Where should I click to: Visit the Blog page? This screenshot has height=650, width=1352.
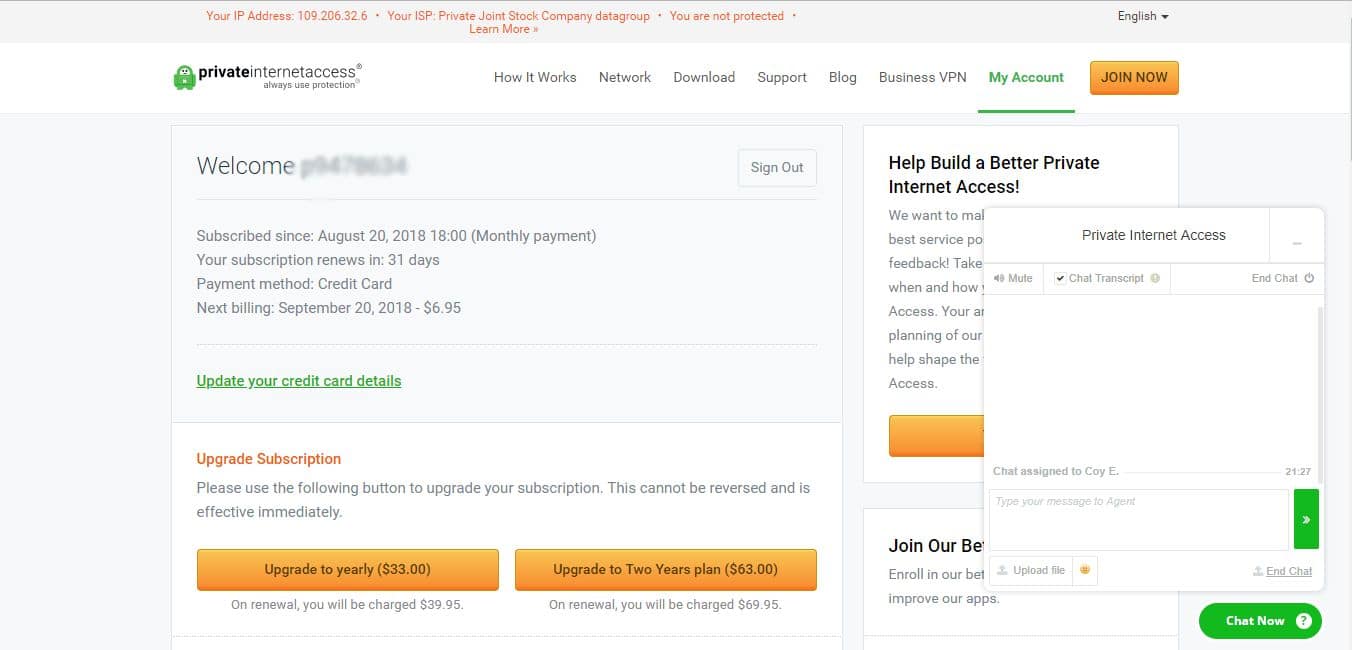click(x=843, y=77)
